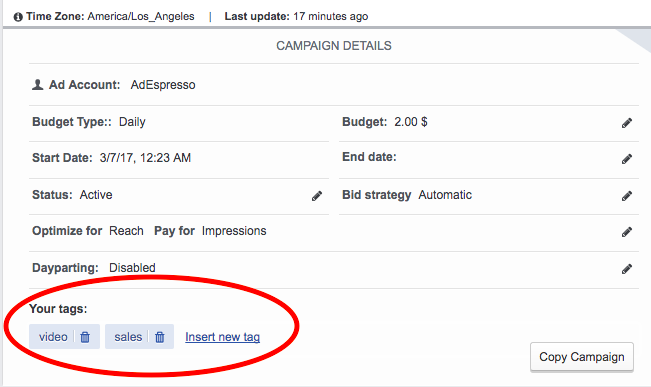Edit Dayparting using pencil icon
The image size is (651, 387).
coord(627,269)
